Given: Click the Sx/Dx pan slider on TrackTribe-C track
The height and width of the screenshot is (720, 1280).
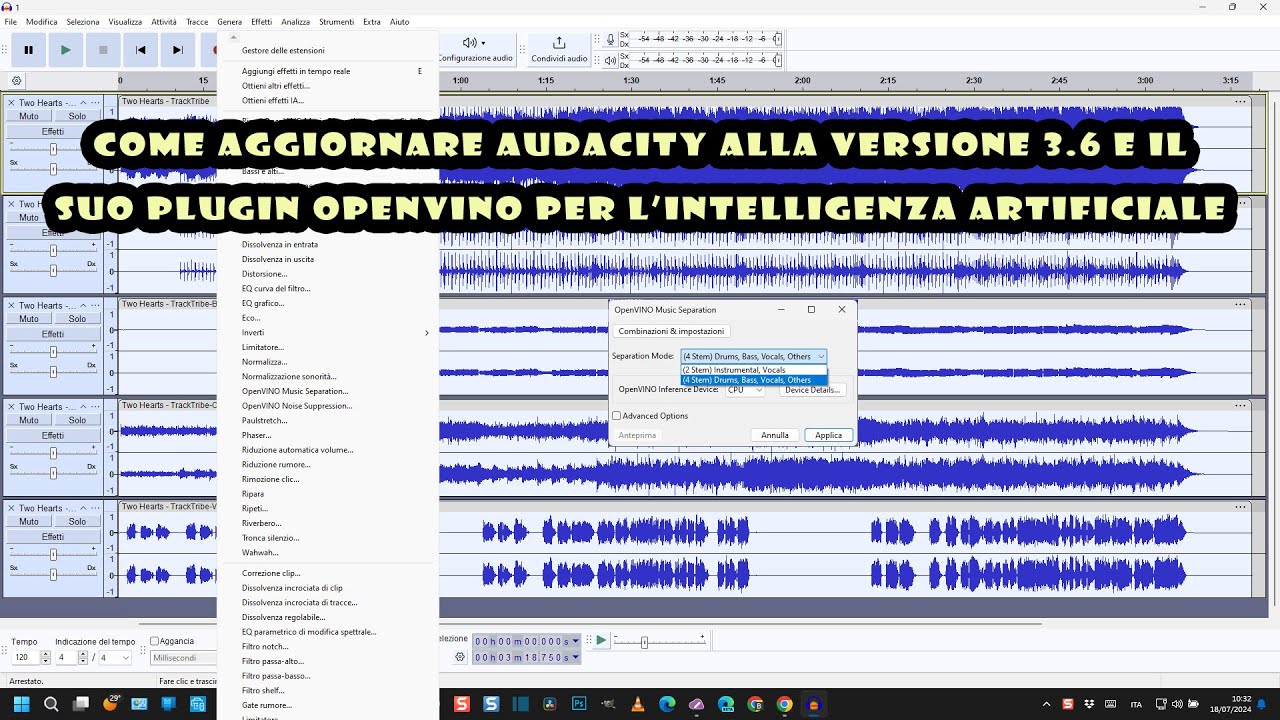Looking at the screenshot, I should pos(53,473).
